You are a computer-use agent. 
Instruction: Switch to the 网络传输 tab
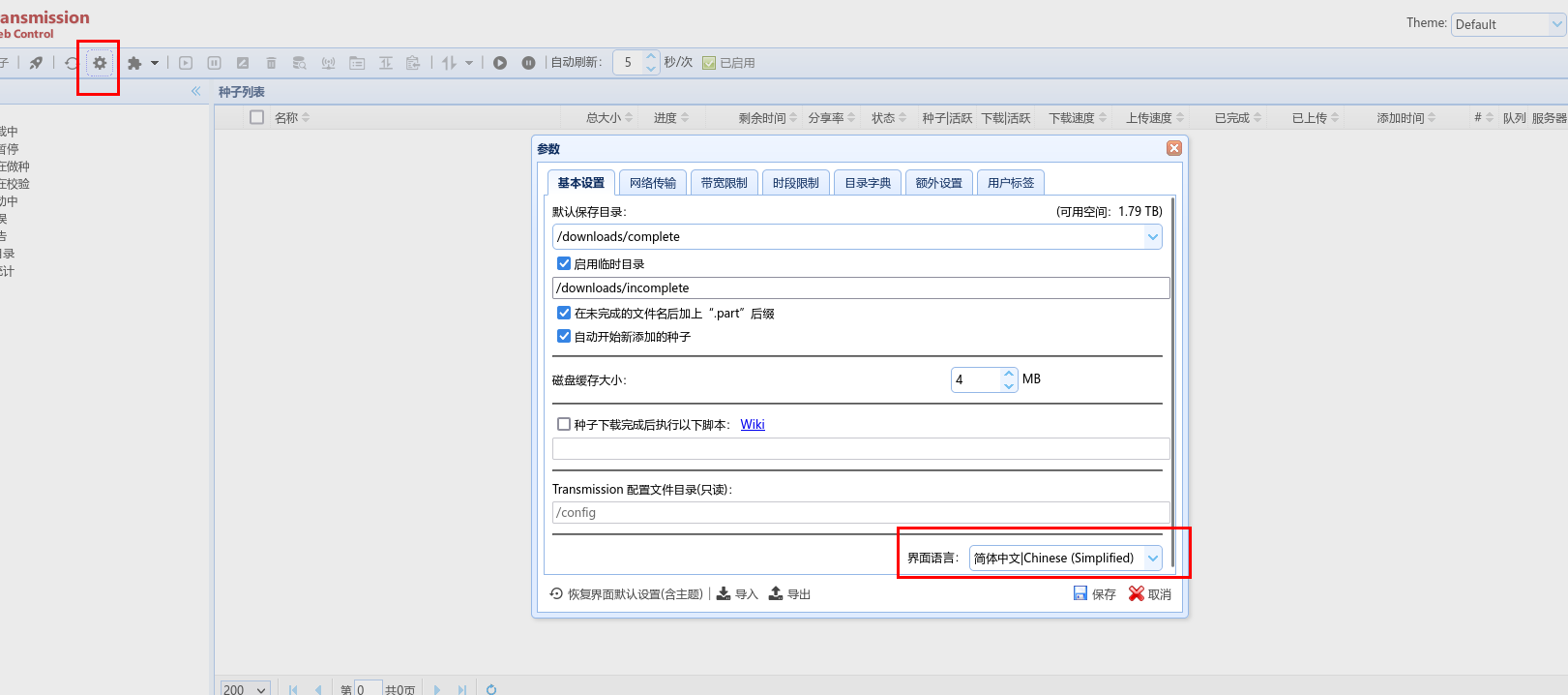pos(653,183)
